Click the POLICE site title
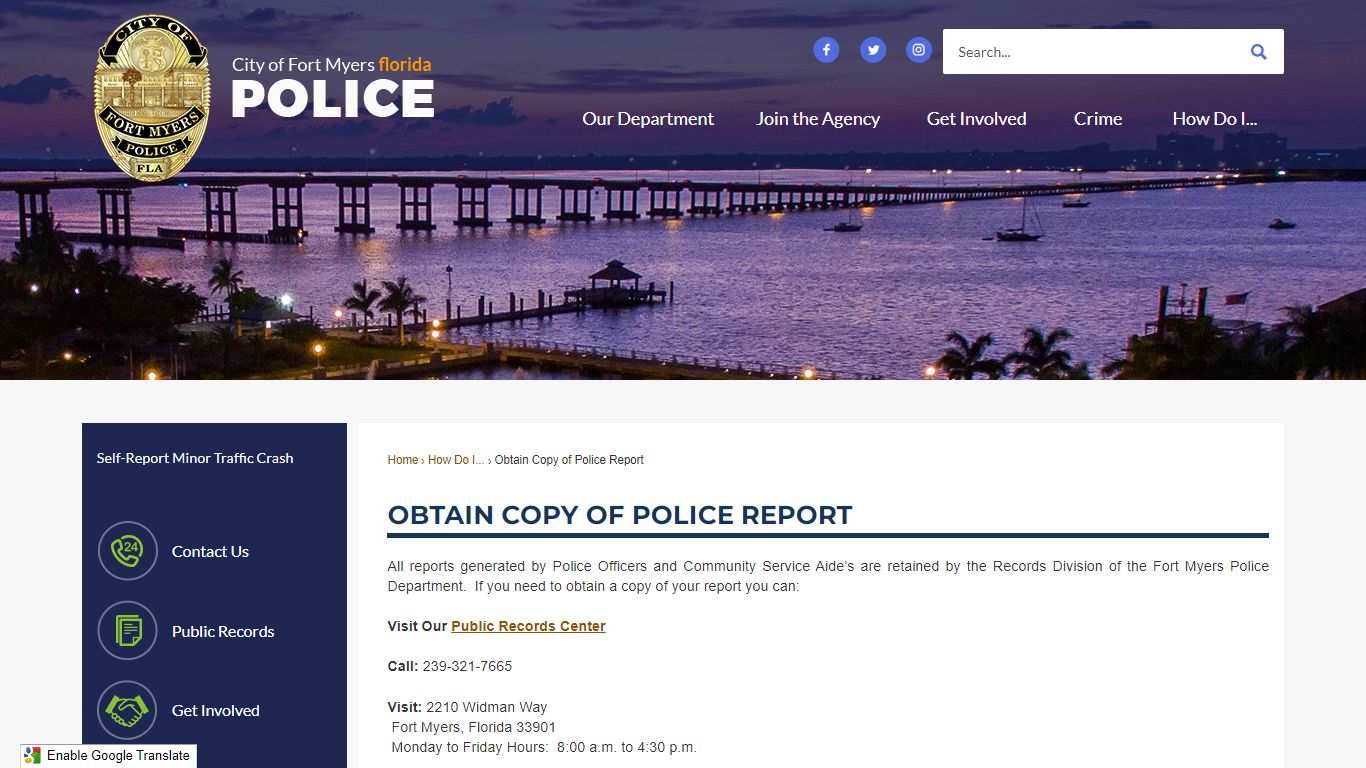This screenshot has width=1366, height=768. tap(333, 99)
